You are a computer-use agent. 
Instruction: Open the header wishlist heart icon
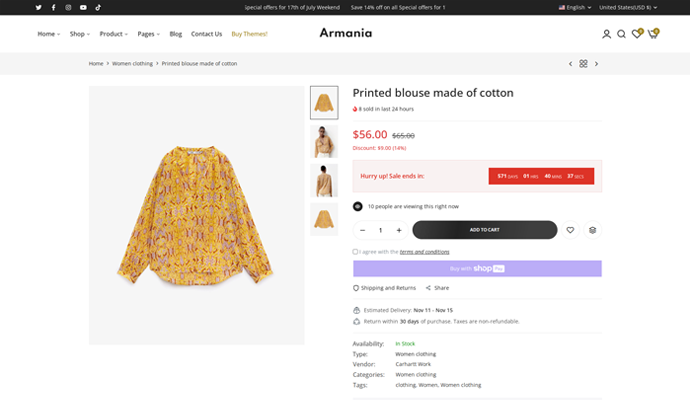pyautogui.click(x=637, y=34)
